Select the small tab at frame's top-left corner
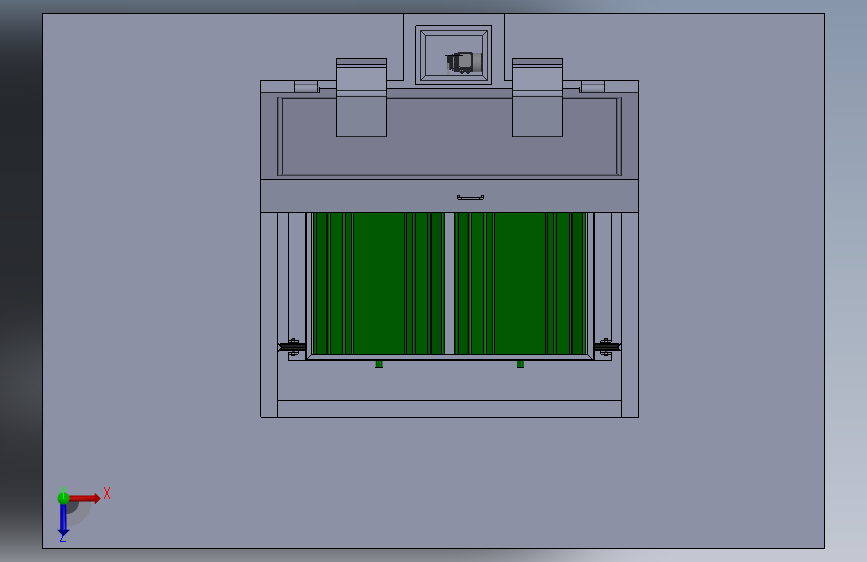 (306, 87)
